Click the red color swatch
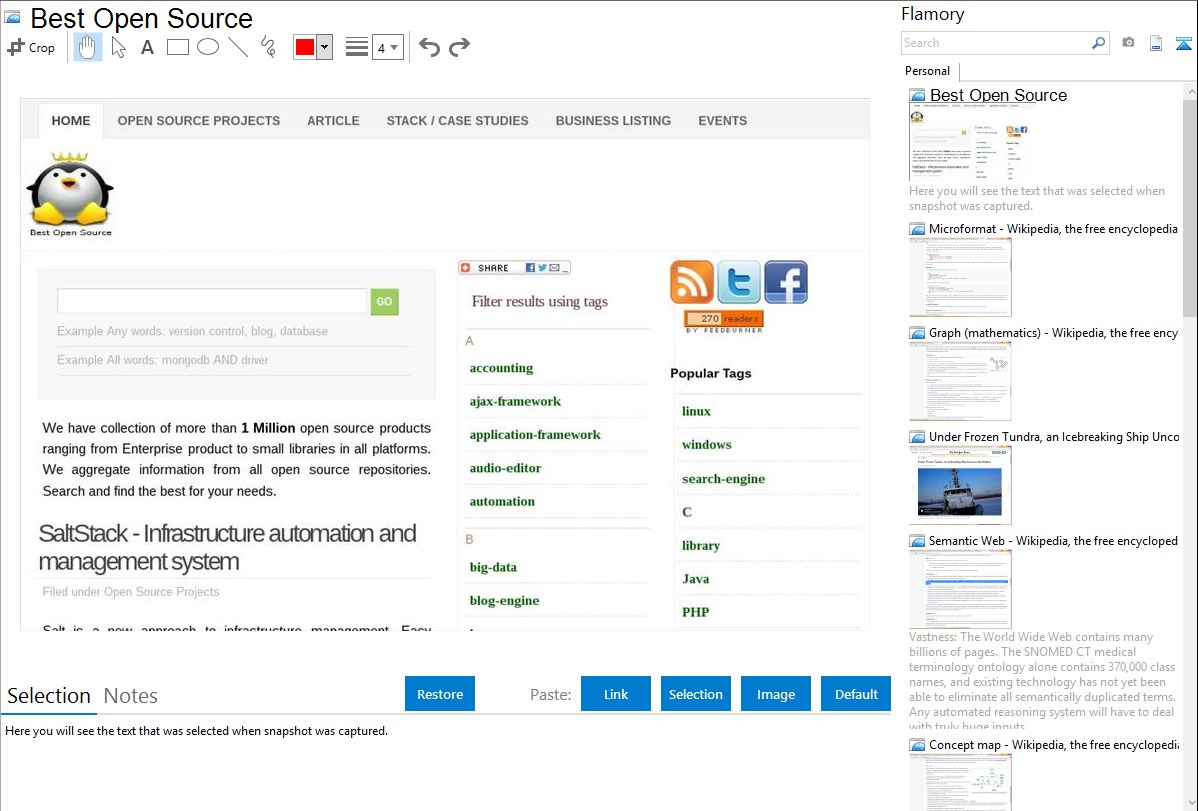The width and height of the screenshot is (1198, 811). (305, 47)
